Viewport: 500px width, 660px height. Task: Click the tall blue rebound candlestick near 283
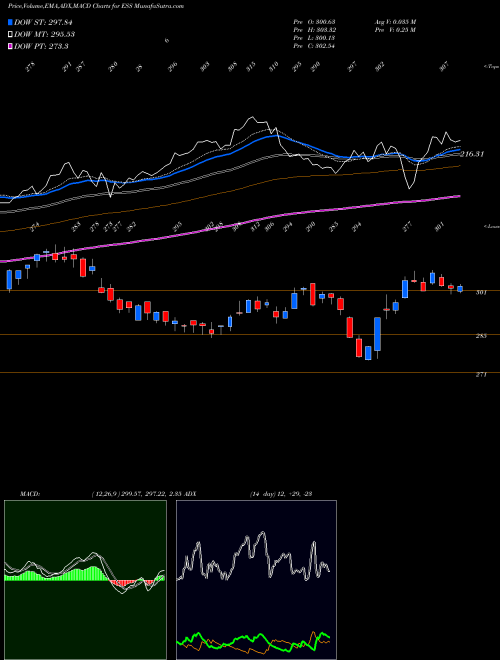378,334
